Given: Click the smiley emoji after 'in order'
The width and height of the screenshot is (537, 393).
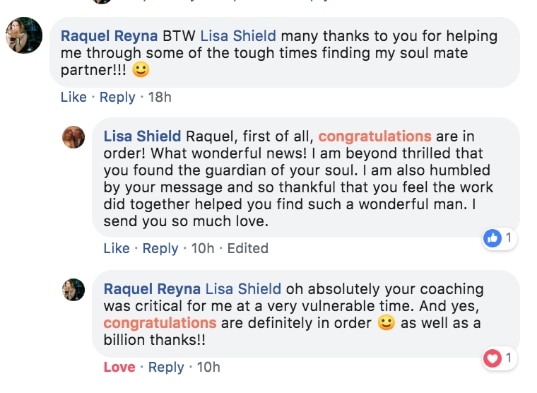Looking at the screenshot, I should coord(386,323).
